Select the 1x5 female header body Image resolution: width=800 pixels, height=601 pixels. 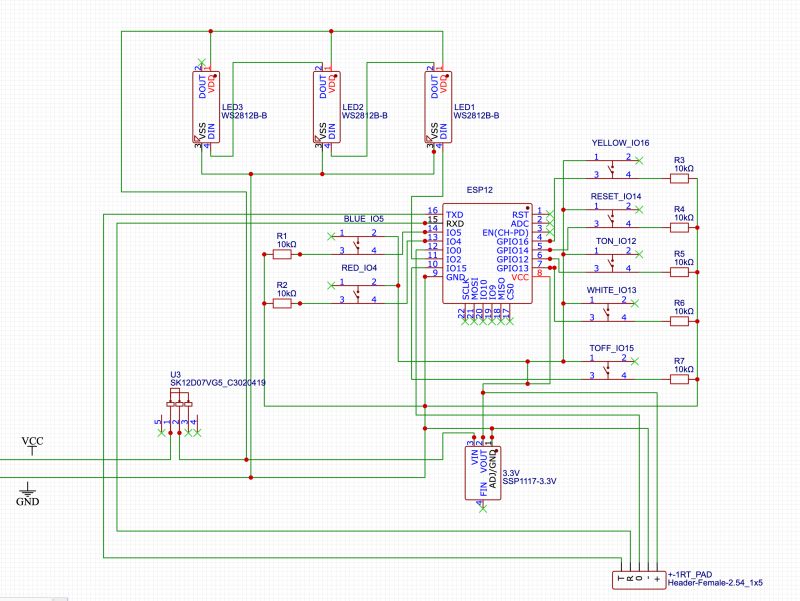pyautogui.click(x=639, y=580)
